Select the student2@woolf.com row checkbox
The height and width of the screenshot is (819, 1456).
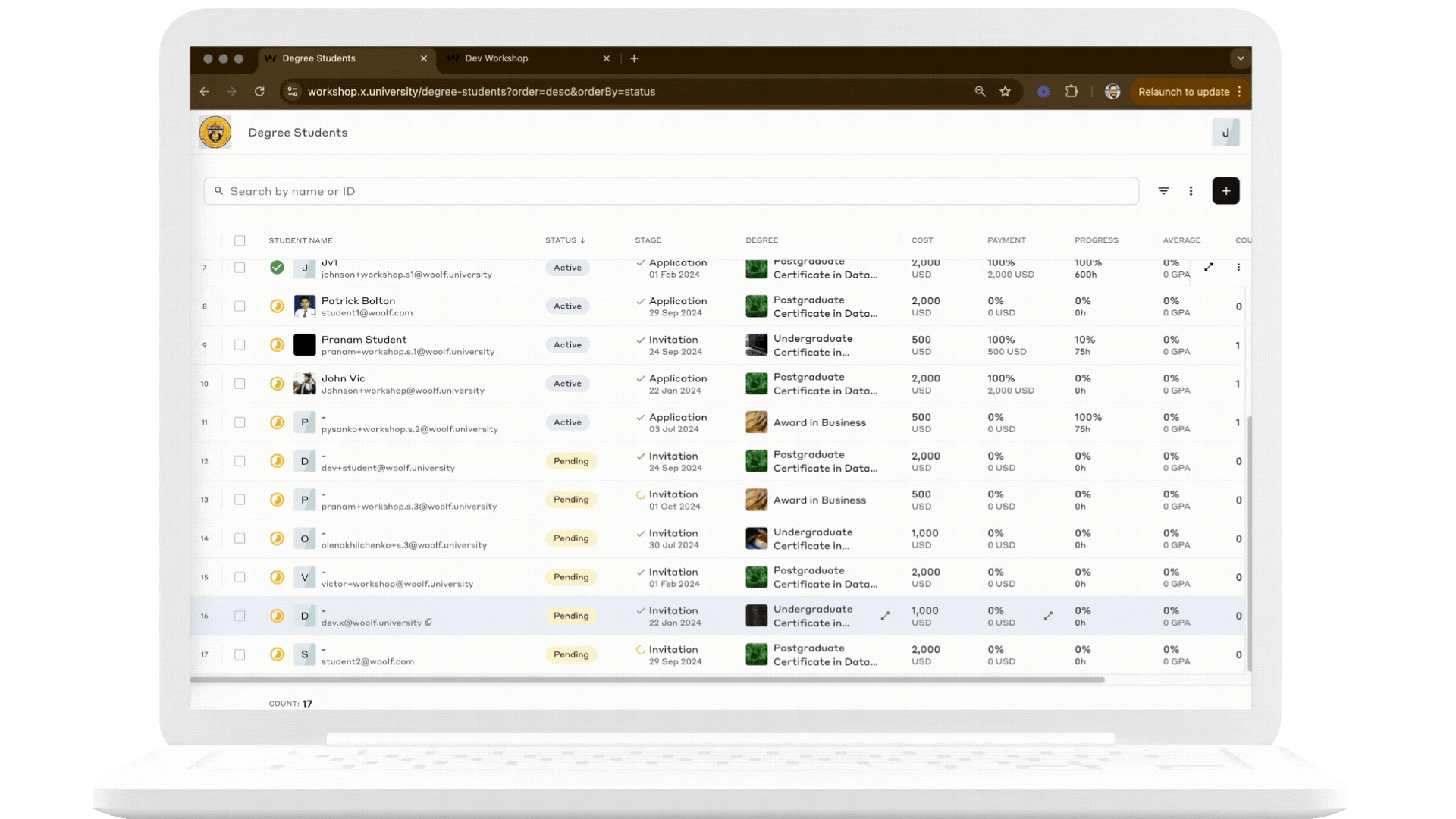click(x=240, y=654)
